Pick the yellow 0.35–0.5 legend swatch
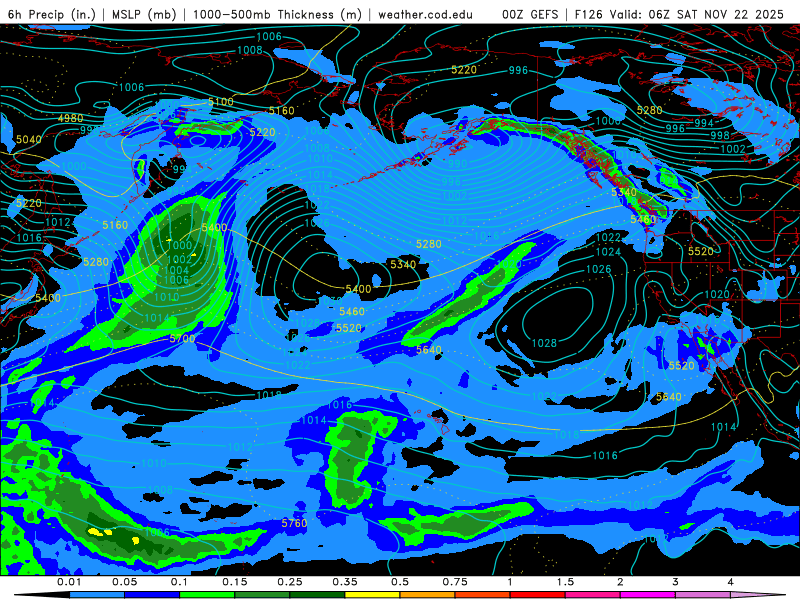 (x=372, y=595)
